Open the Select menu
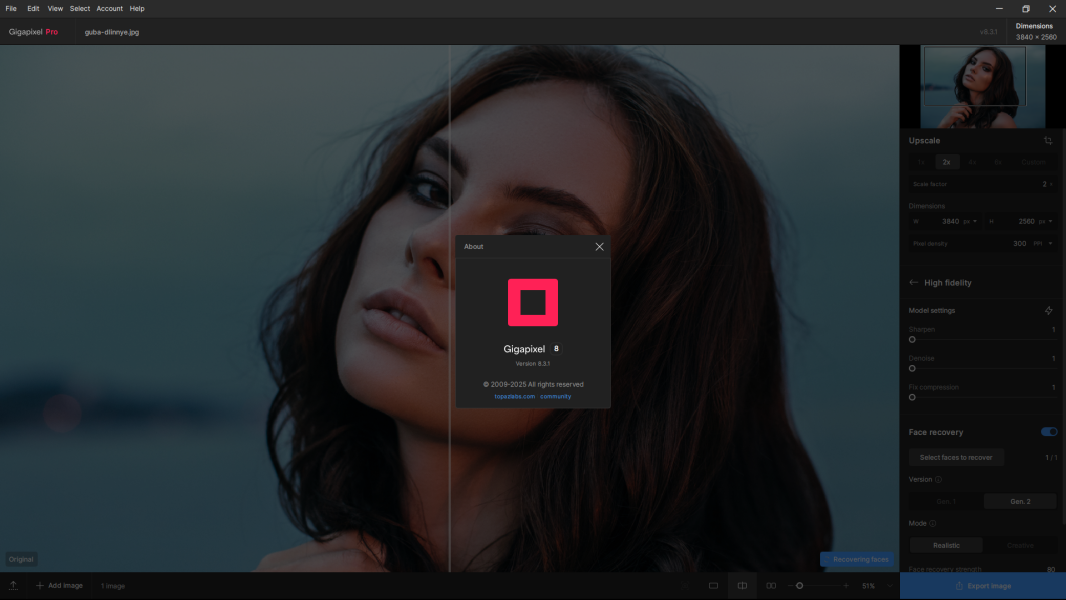 pos(80,9)
